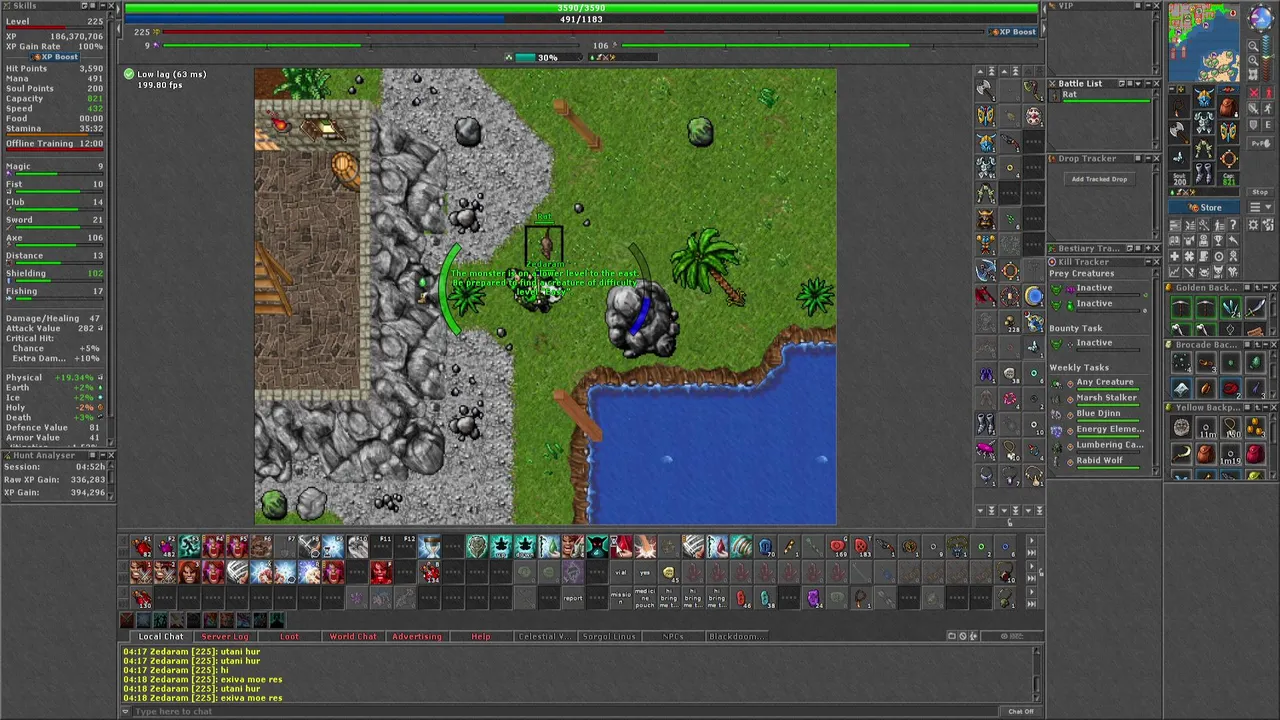Open the Help chat tab
Image resolution: width=1280 pixels, height=720 pixels.
481,636
